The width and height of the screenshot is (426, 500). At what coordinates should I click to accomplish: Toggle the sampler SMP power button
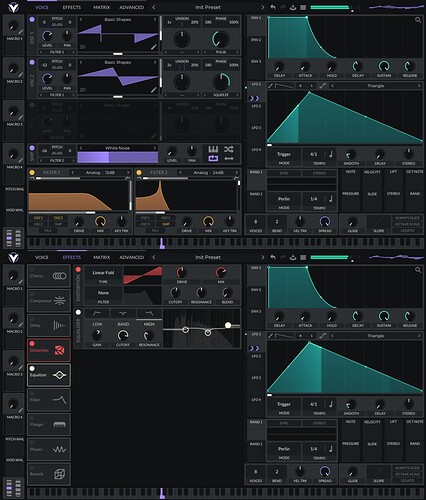coord(32,148)
